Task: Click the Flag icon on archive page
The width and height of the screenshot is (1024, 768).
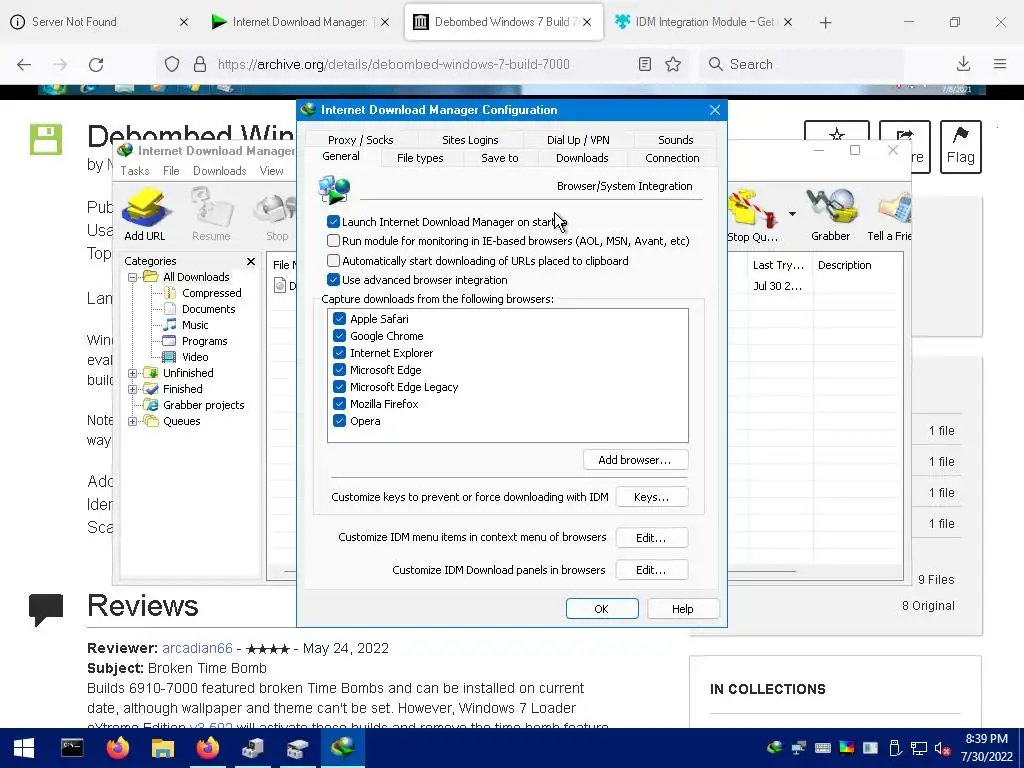Action: [961, 147]
